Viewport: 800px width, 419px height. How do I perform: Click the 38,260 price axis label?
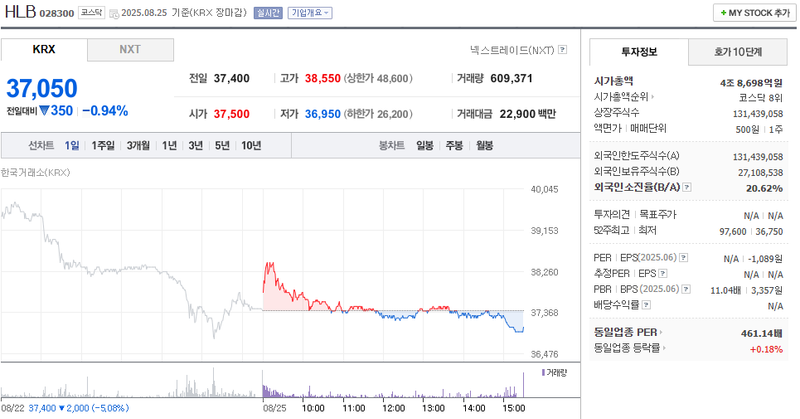(544, 272)
